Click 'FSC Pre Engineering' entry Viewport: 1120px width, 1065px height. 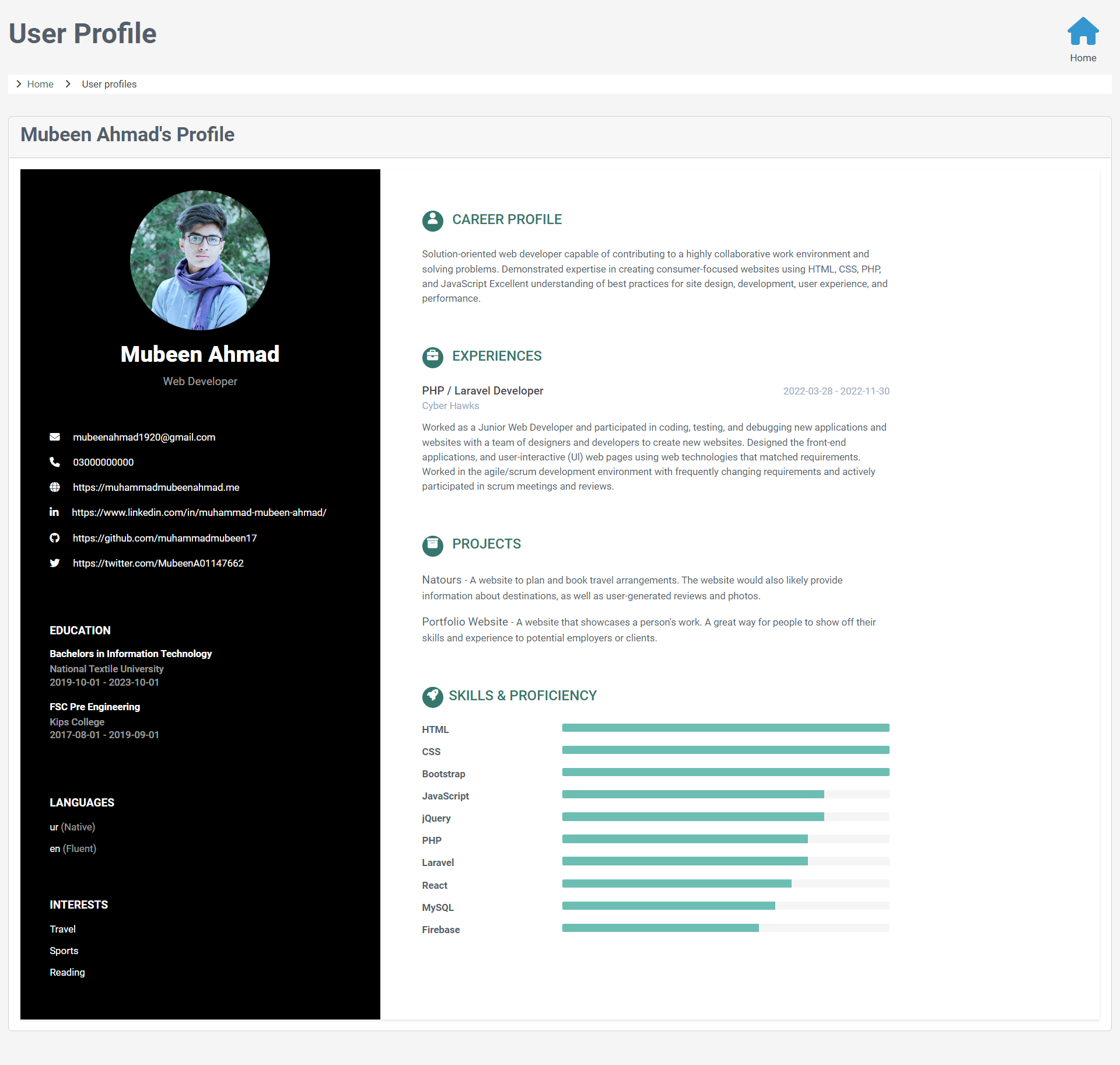point(94,707)
